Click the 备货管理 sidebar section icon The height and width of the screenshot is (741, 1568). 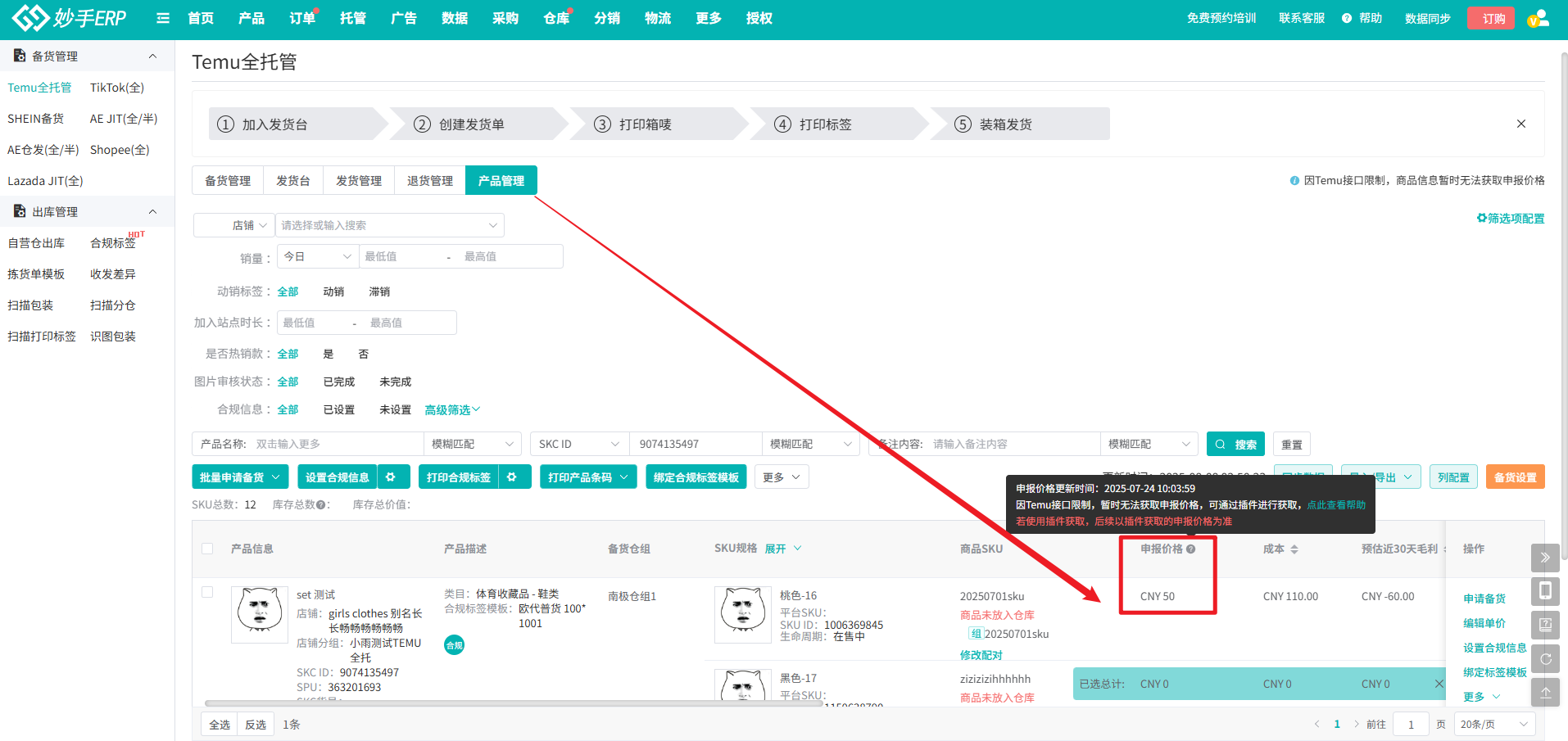pyautogui.click(x=20, y=56)
